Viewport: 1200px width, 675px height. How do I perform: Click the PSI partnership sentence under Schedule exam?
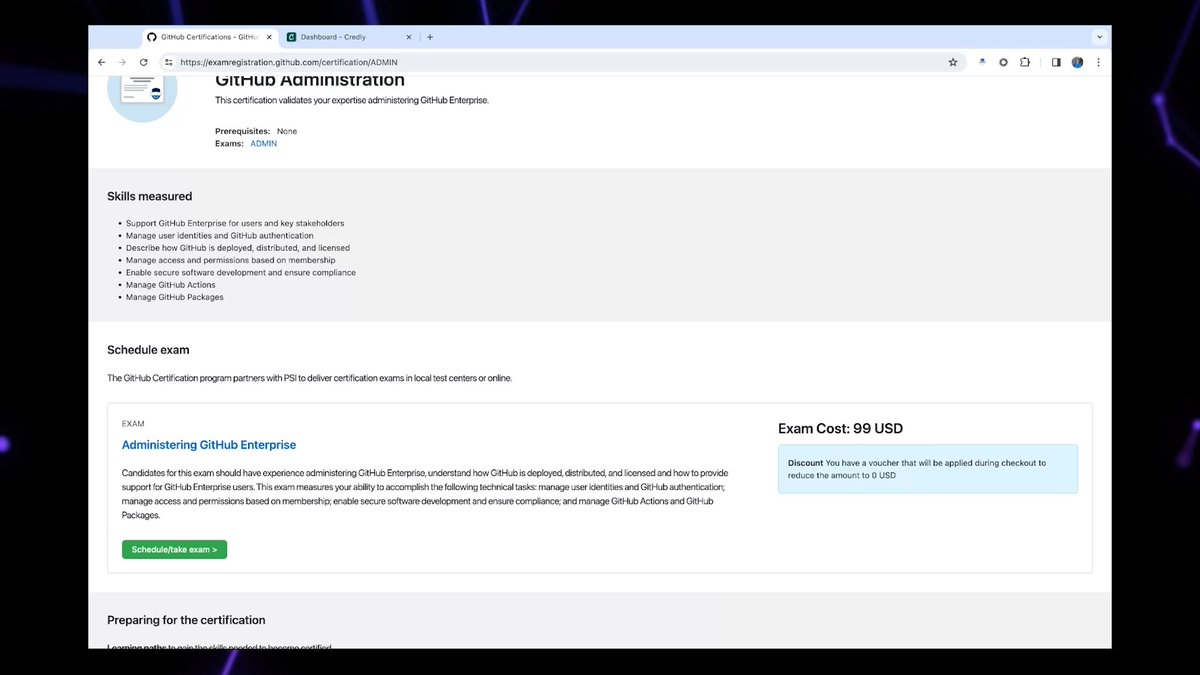tap(309, 378)
